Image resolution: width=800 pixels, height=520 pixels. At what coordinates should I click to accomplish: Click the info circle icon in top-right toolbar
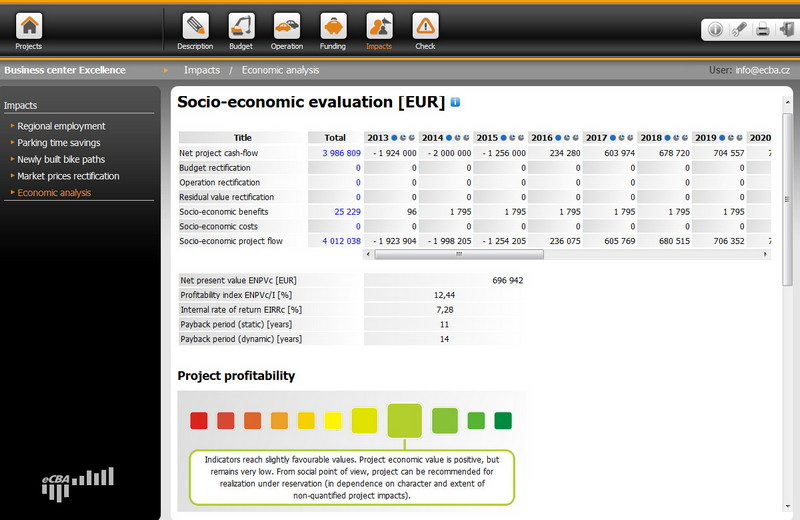pos(715,30)
